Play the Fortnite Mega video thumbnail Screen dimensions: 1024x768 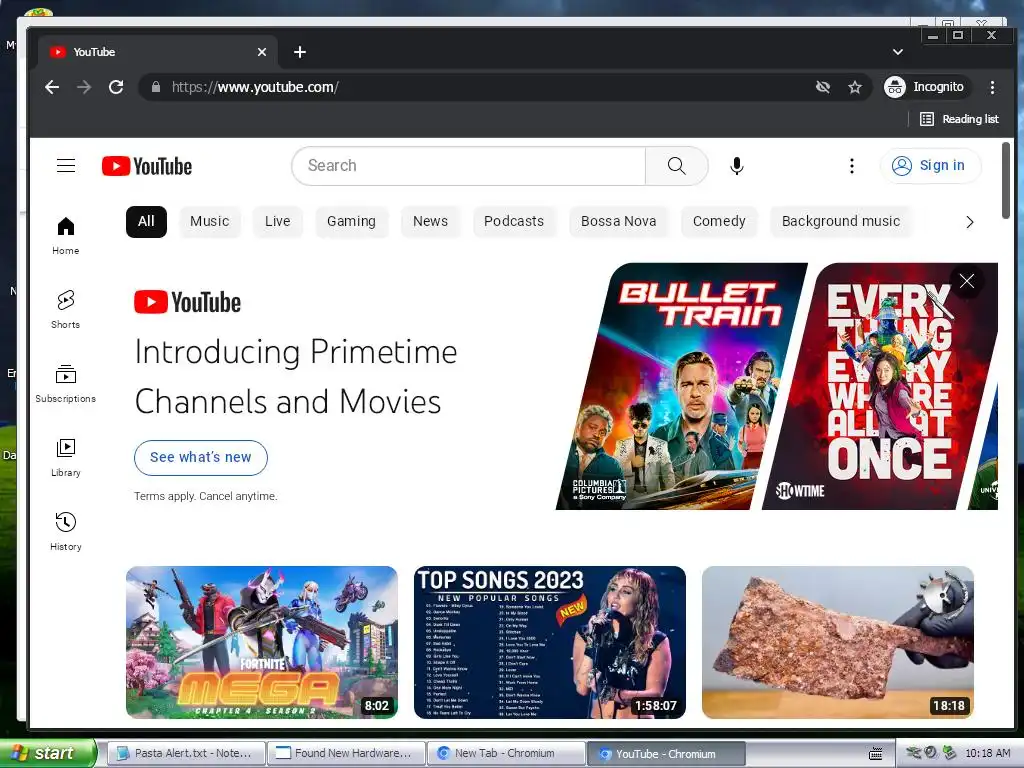[262, 643]
